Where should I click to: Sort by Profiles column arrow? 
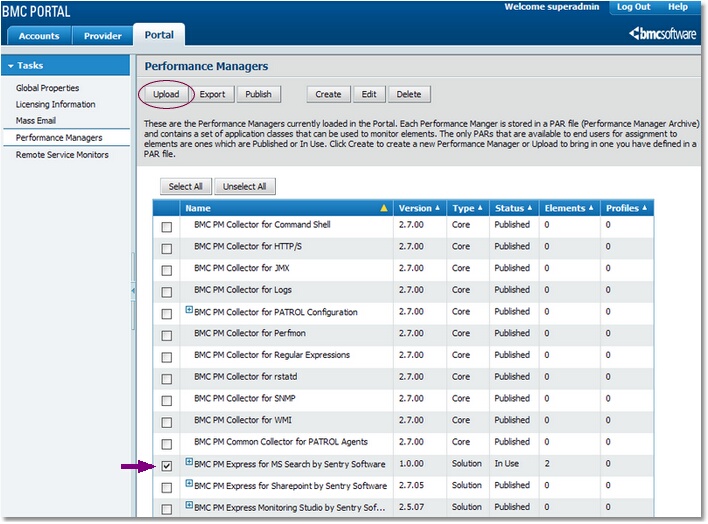pyautogui.click(x=644, y=208)
